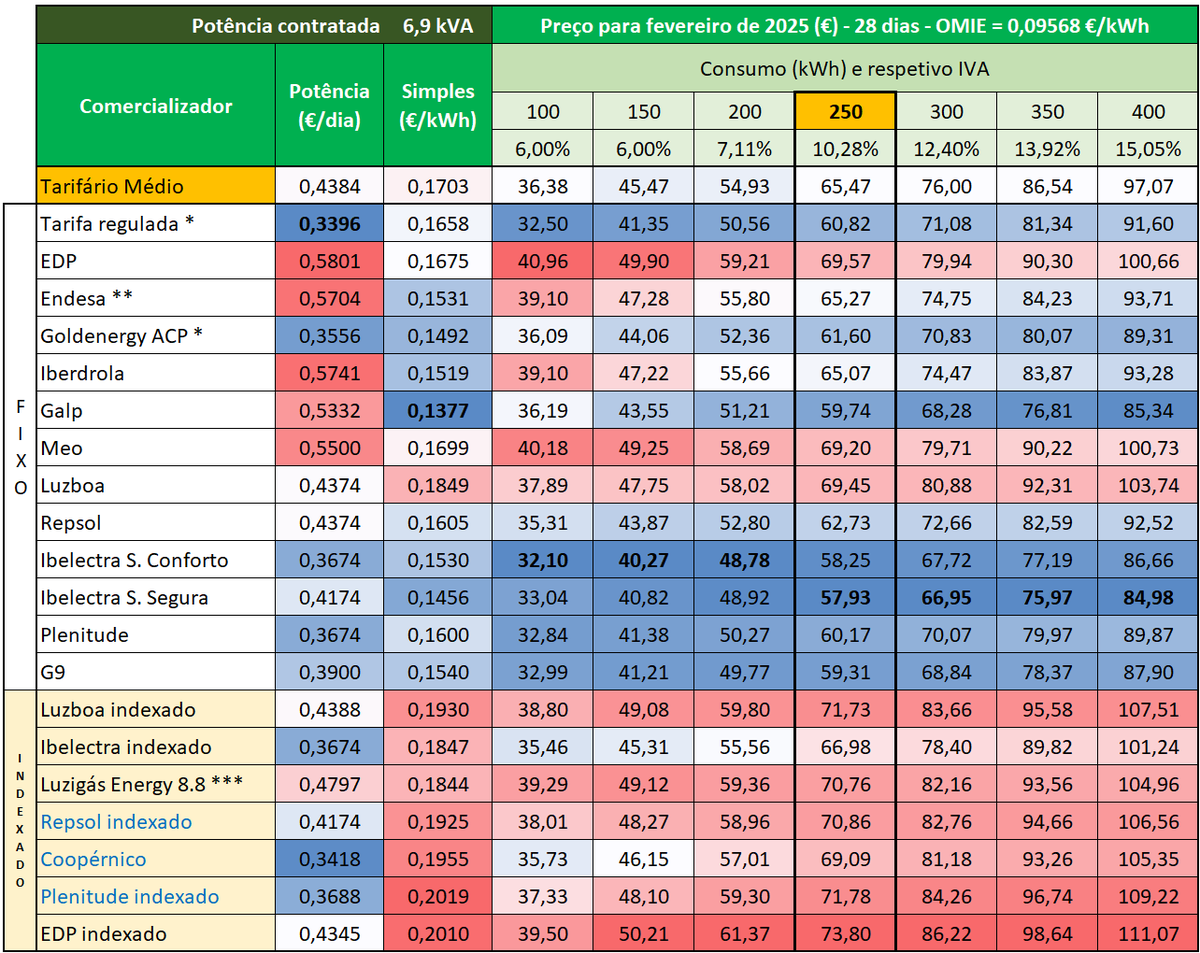This screenshot has width=1200, height=953.
Task: Select the Tarifa regulada * row label
Action: point(156,223)
